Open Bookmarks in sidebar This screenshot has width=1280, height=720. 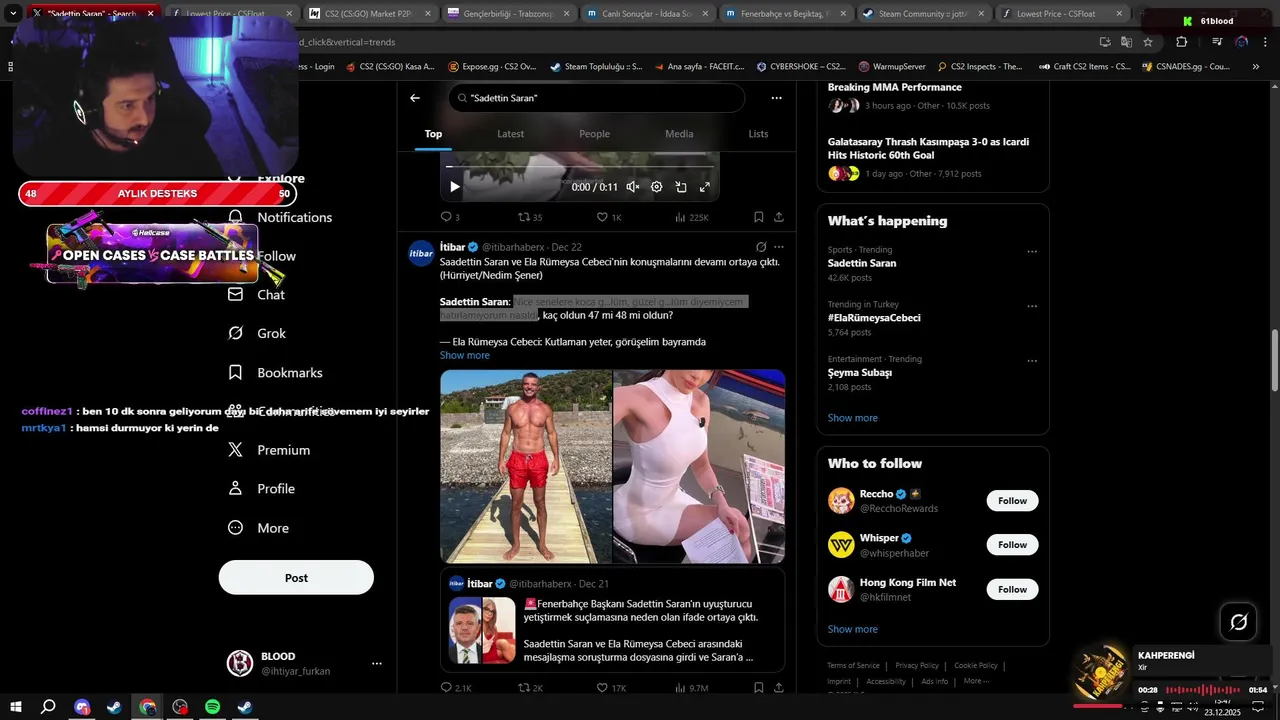(276, 372)
